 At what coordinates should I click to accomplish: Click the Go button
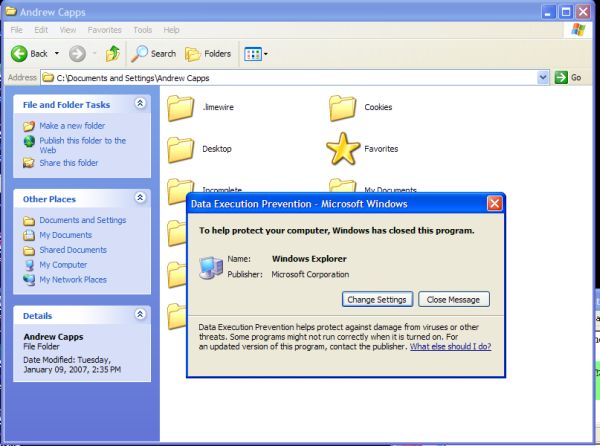[x=568, y=78]
